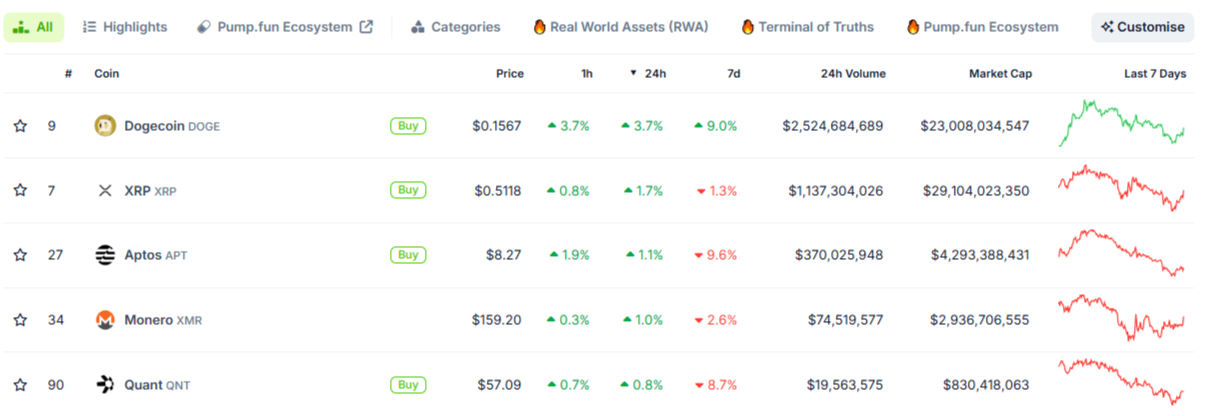Select the Terminal of Truths tab

pos(807,27)
